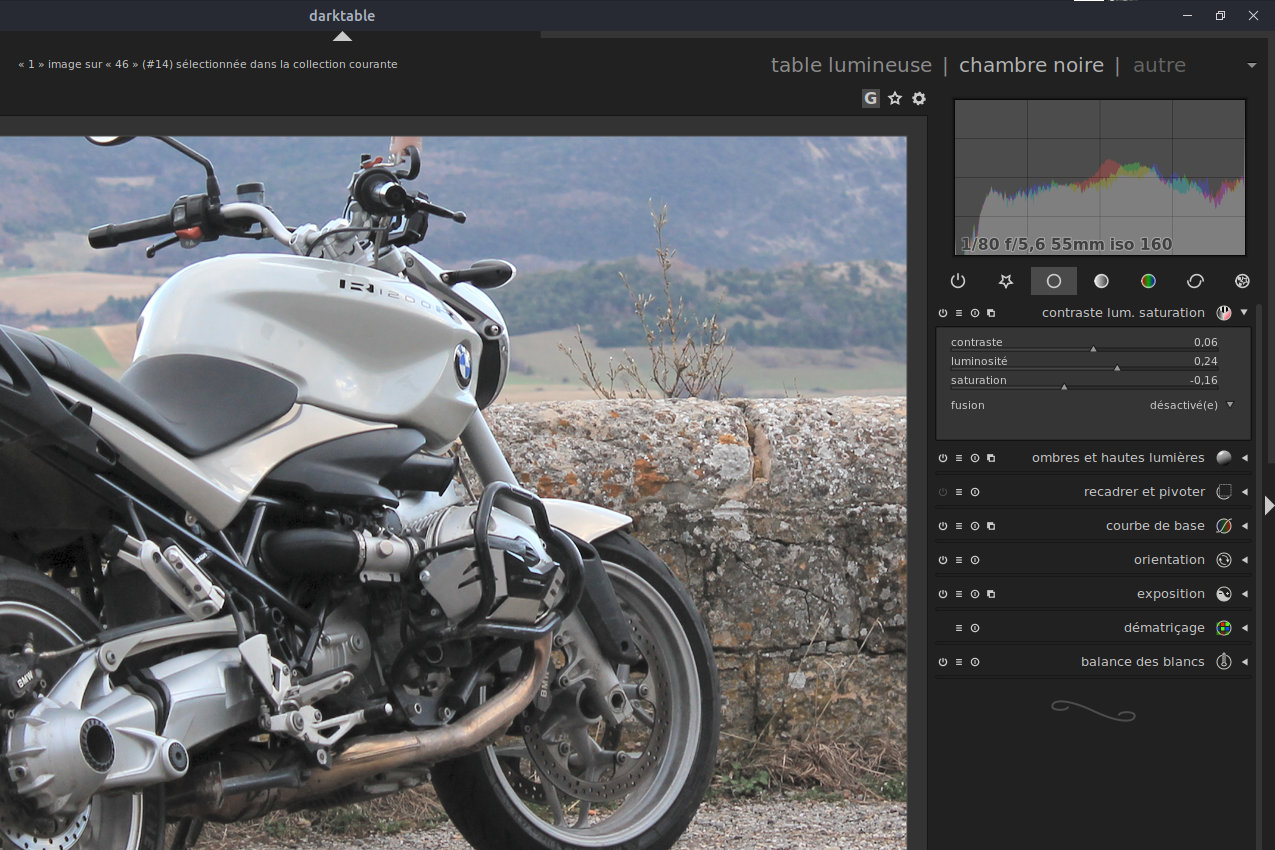Open presets for recadrer et pivoter
The width and height of the screenshot is (1275, 850).
point(959,492)
